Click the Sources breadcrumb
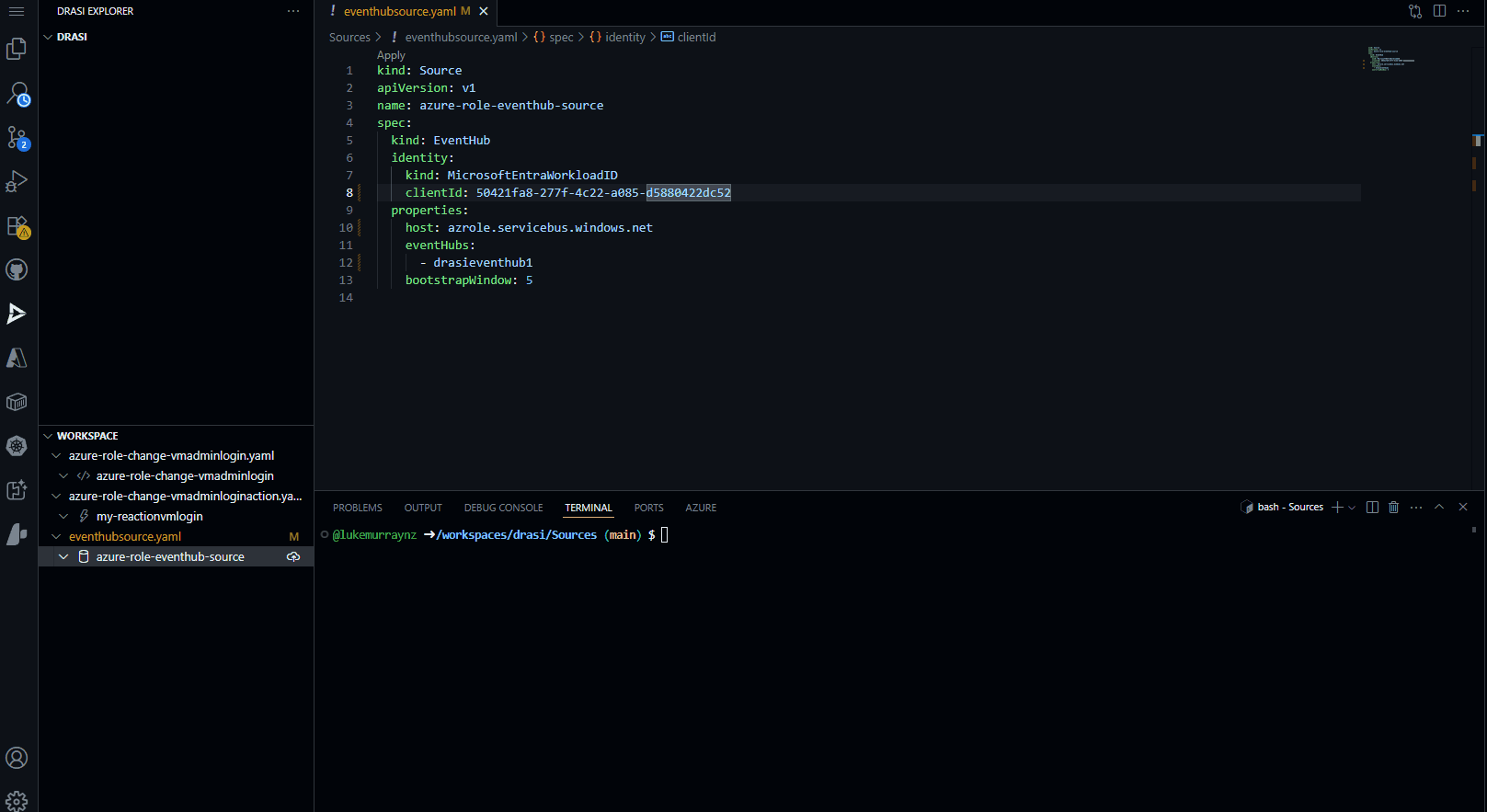This screenshot has height=812, width=1487. pos(349,37)
